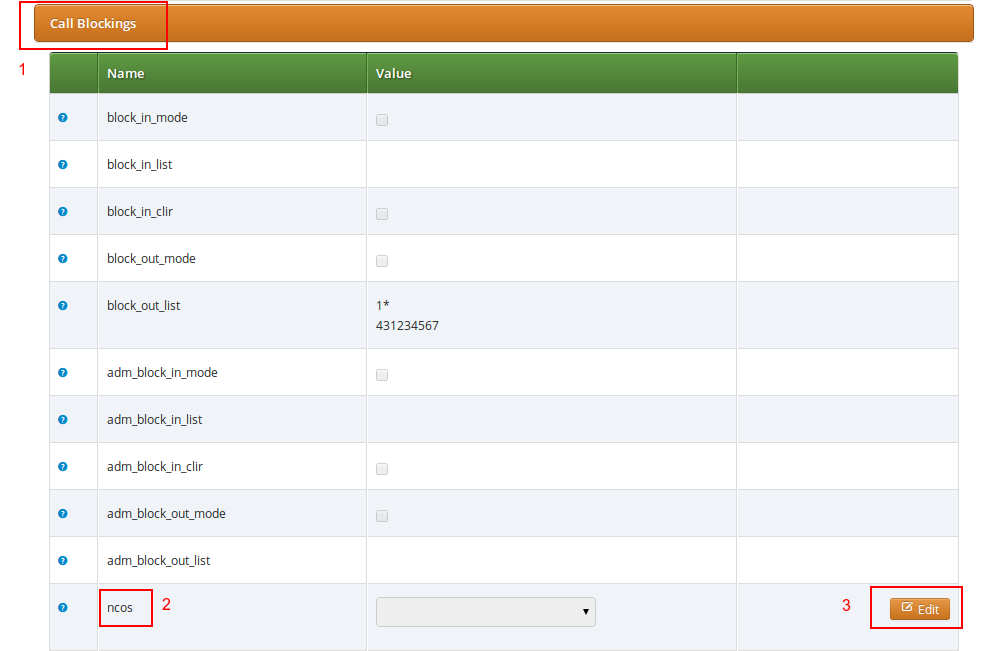Screen dimensions: 1005x651
Task: Click help icon beside block_in_list
Action: pyautogui.click(x=63, y=165)
